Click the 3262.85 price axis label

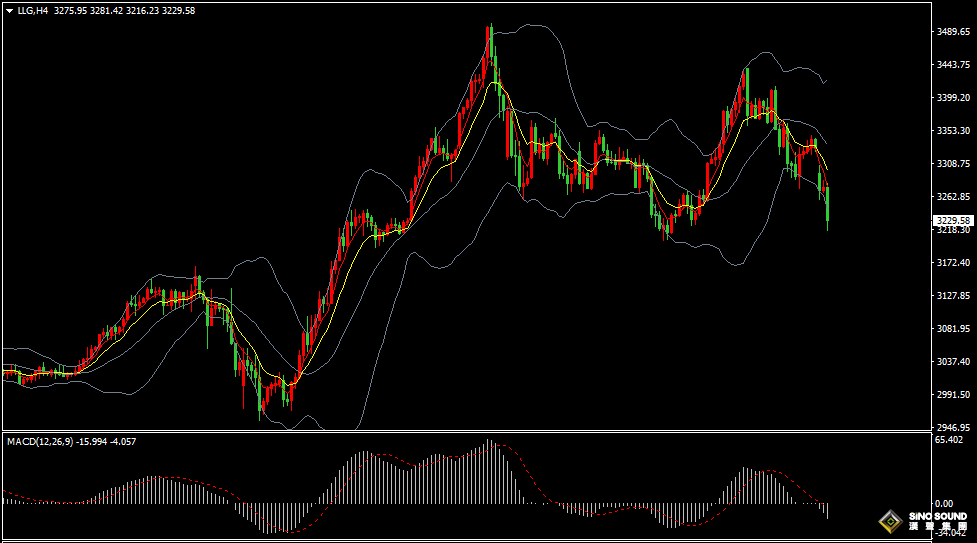[953, 197]
